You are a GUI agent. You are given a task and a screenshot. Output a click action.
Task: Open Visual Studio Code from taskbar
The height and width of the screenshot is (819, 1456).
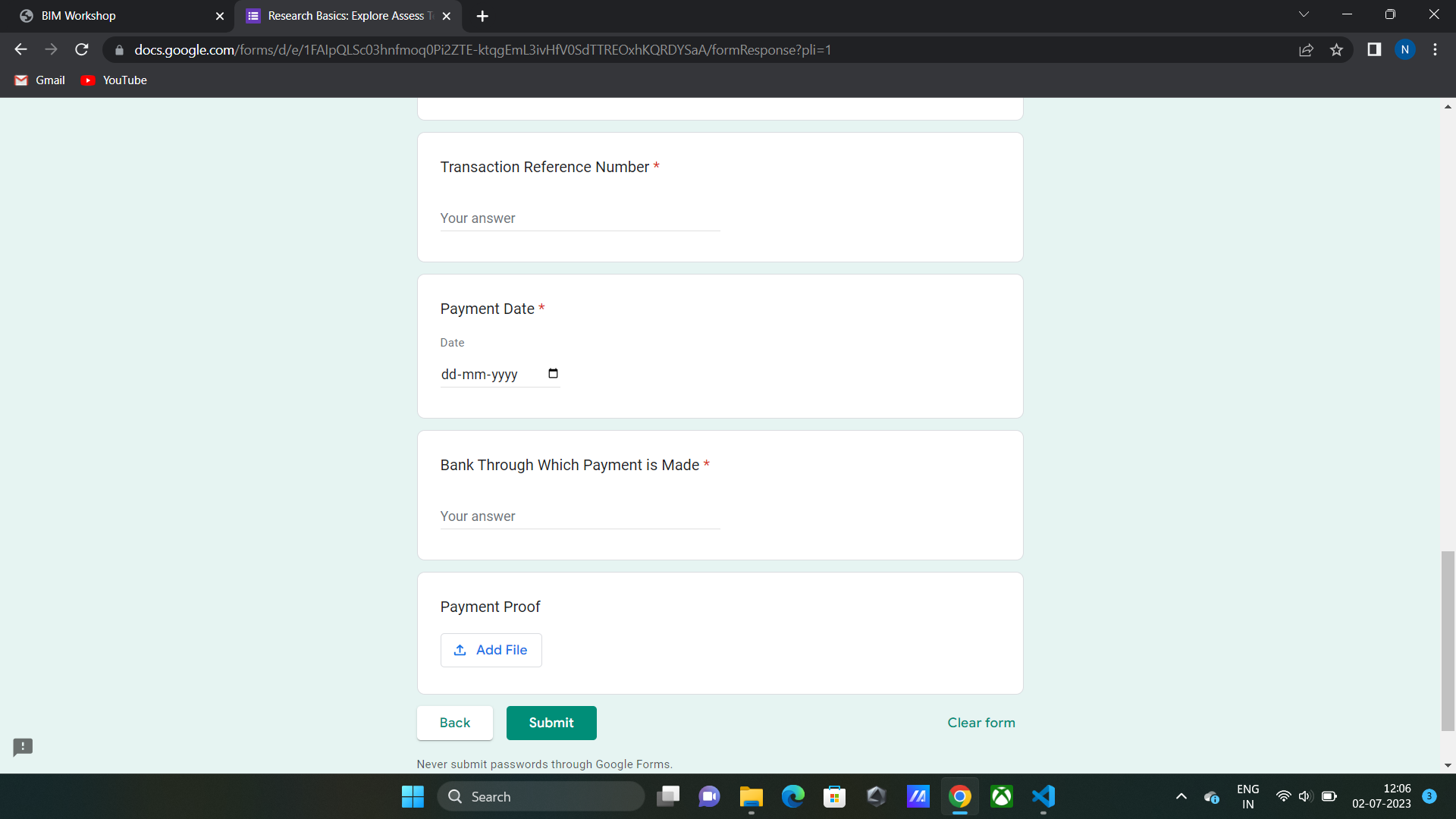point(1043,796)
